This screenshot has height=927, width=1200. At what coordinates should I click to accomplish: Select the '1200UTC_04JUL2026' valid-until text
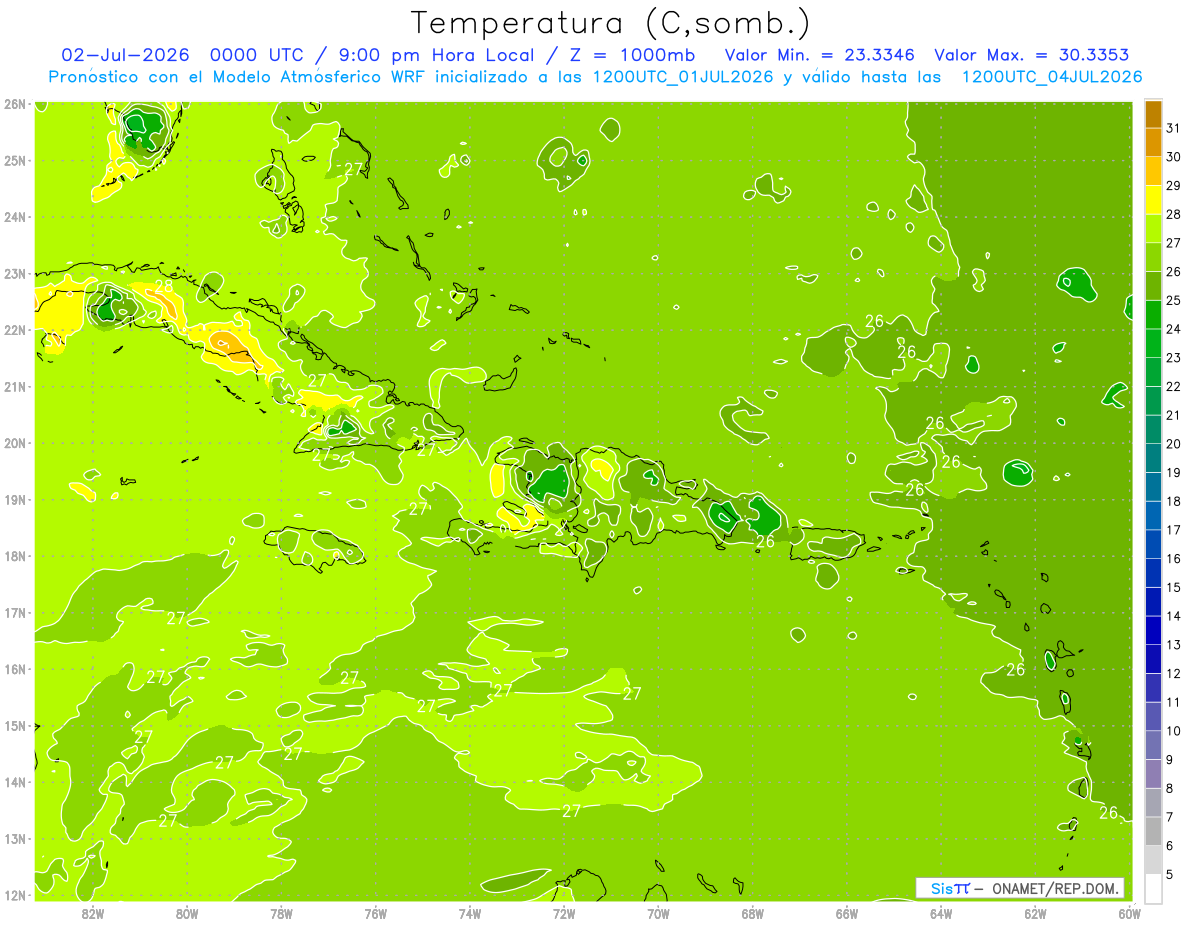point(1051,77)
